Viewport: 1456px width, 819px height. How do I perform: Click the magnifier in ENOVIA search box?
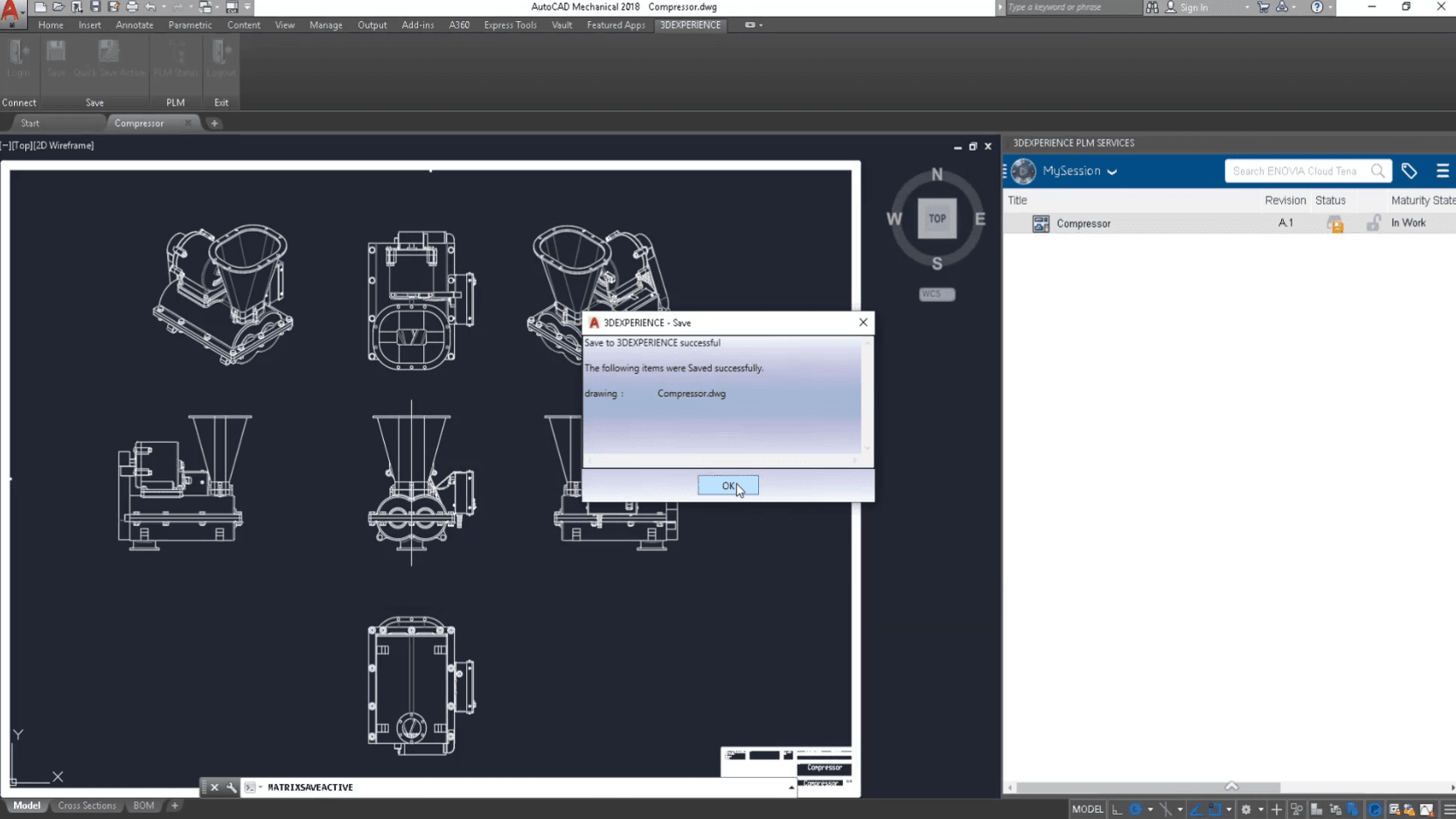[1378, 171]
